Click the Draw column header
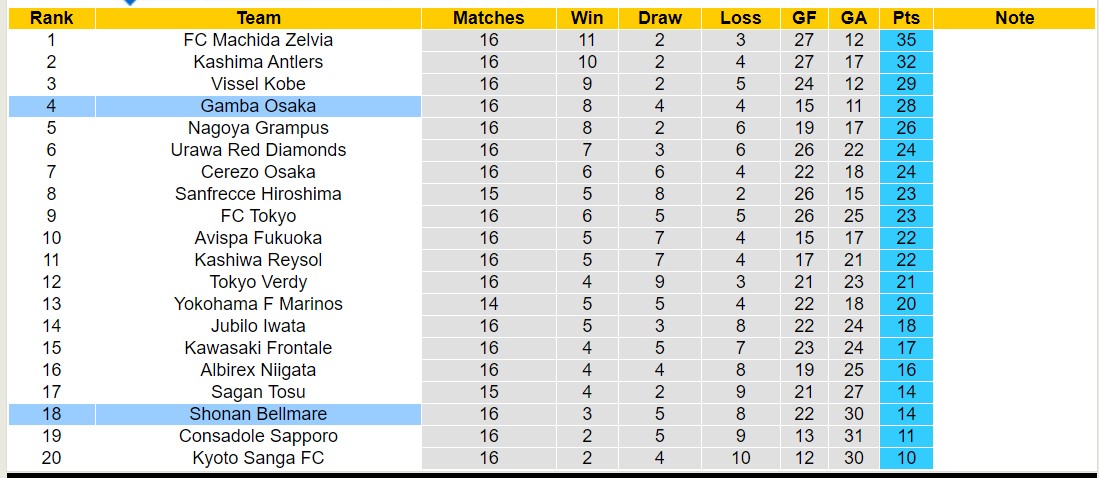Viewport: 1099px width, 478px height. [659, 18]
